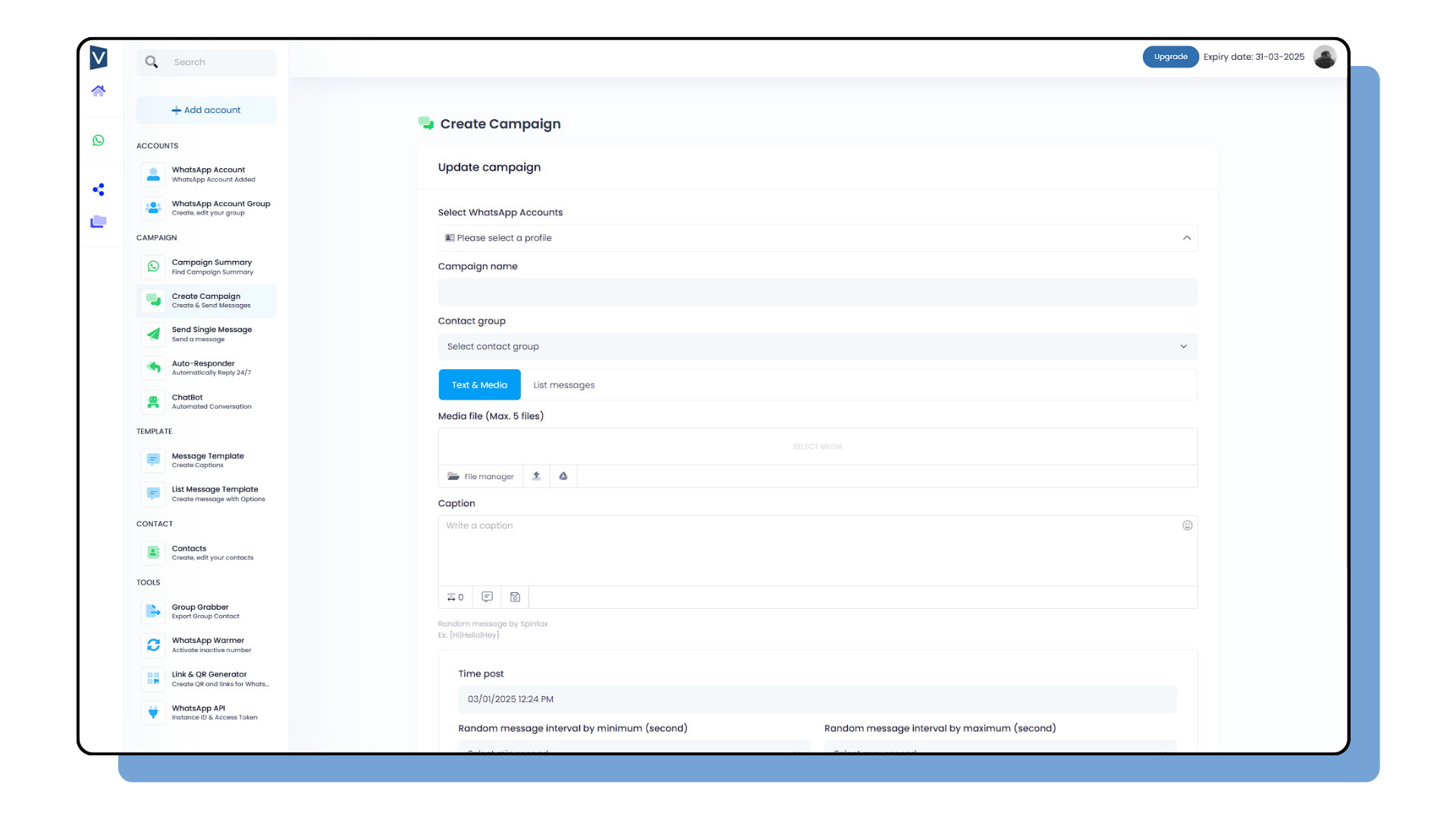Switch to List messages tab
The width and height of the screenshot is (1456, 819).
coord(564,384)
